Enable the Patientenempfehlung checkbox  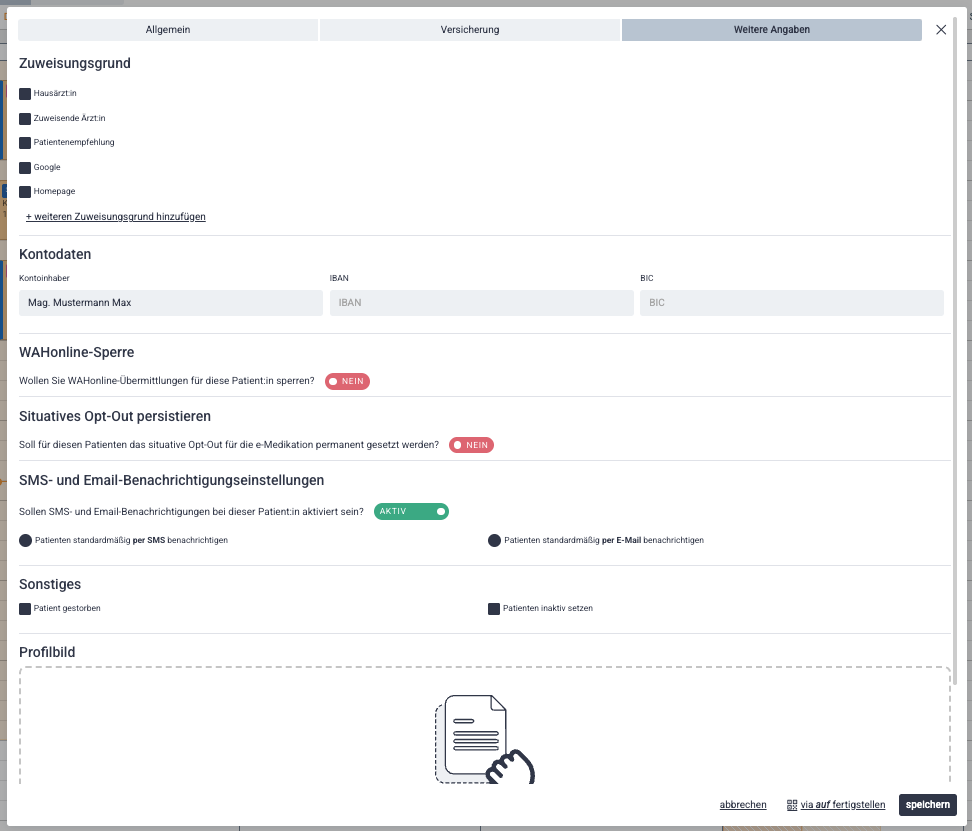point(25,143)
